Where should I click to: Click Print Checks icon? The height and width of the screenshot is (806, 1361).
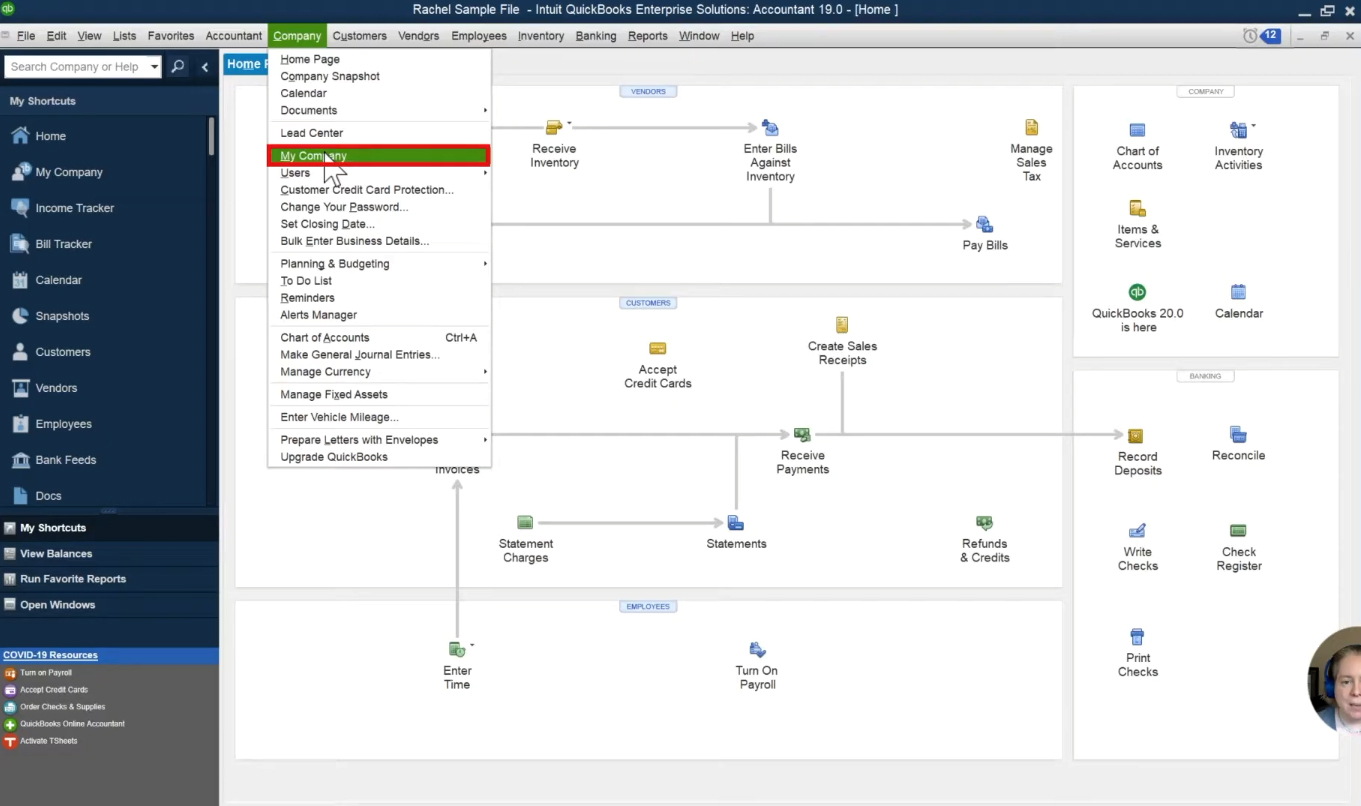tap(1137, 637)
